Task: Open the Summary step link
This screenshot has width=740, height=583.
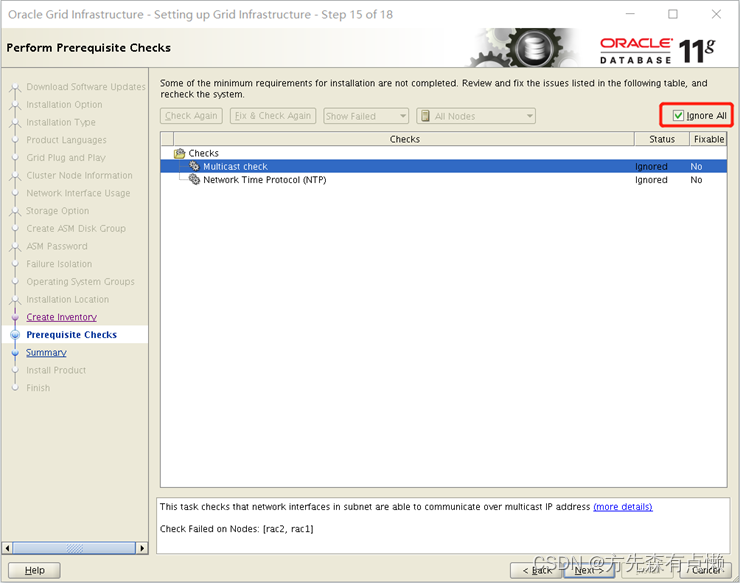Action: (46, 352)
